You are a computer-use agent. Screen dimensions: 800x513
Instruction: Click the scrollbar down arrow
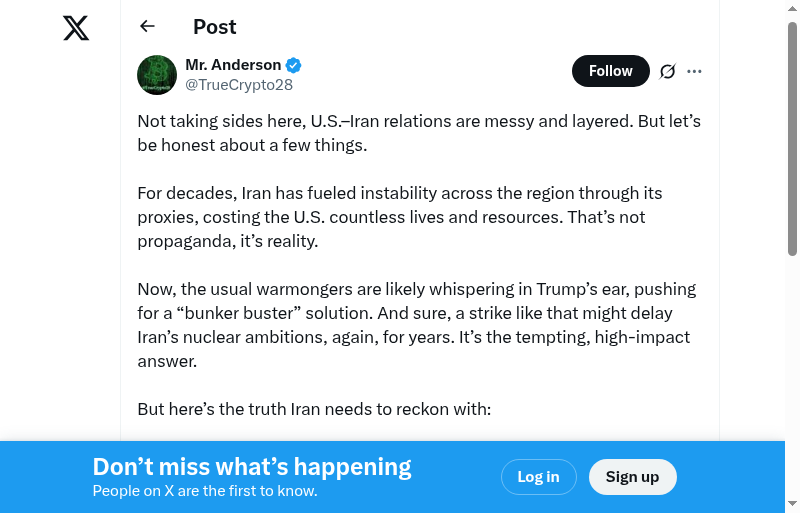(x=792, y=503)
